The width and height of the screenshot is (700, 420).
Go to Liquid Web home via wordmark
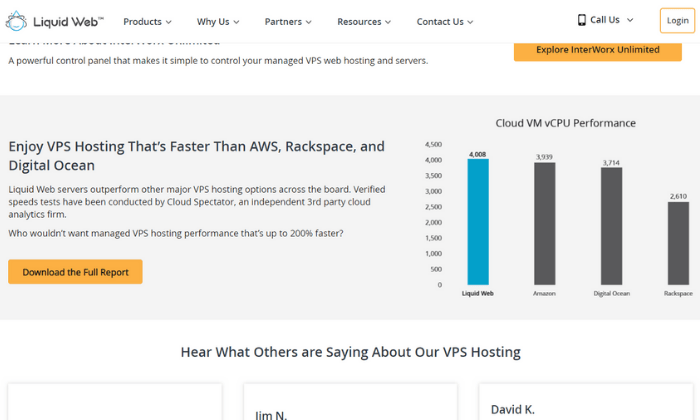coord(68,21)
